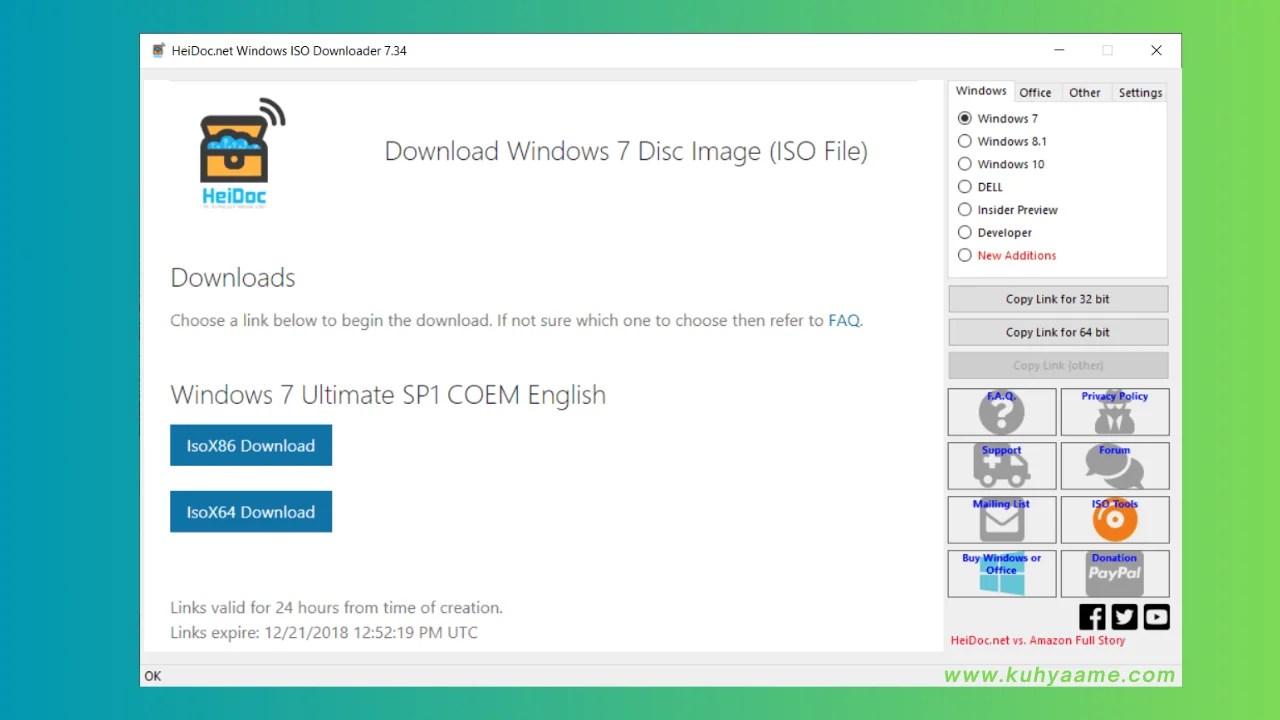Open the F.A.Q. question mark icon

pos(1002,412)
